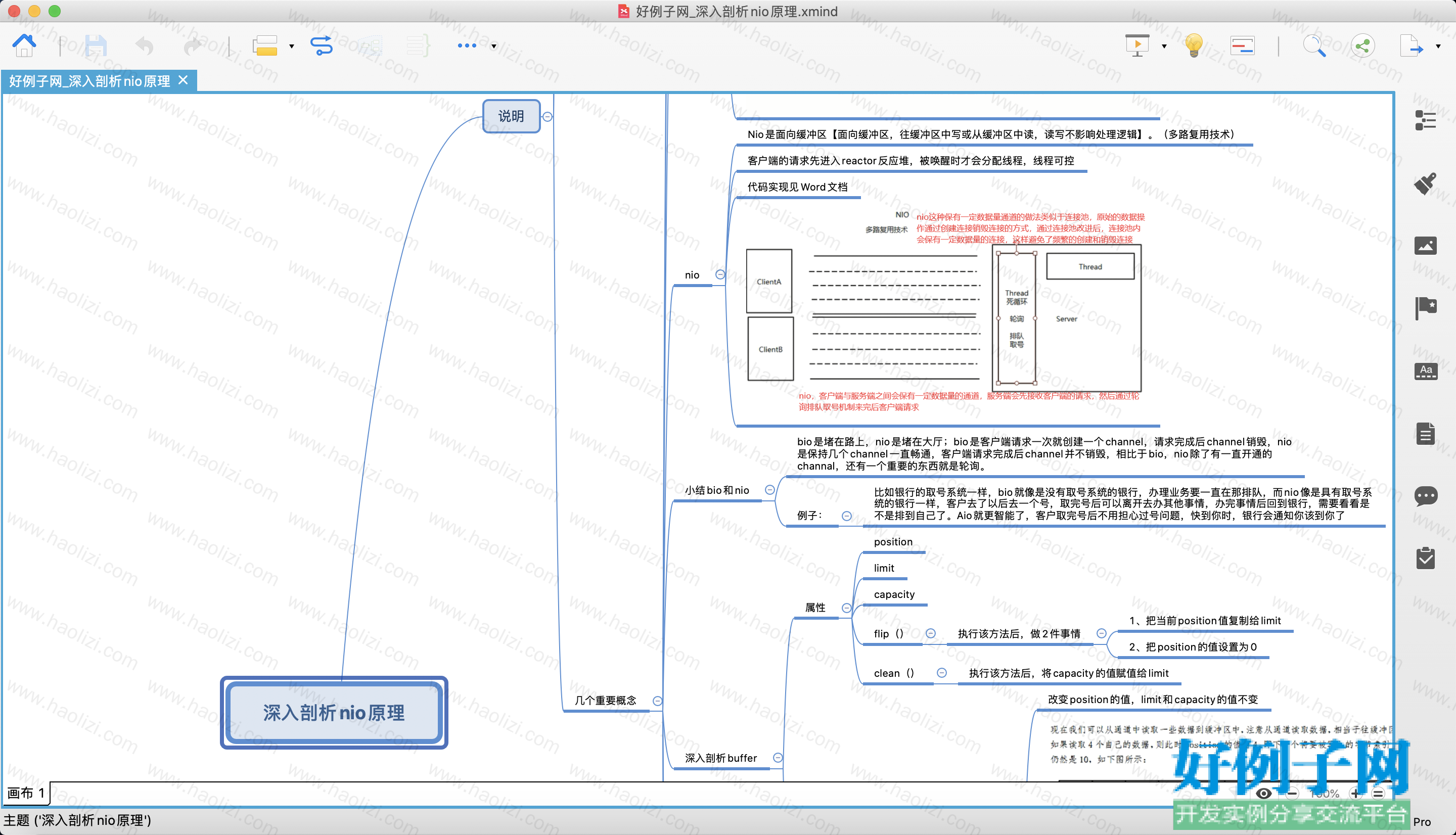Select the central topic 深入剖析nio原理
This screenshot has height=835, width=1456.
[334, 712]
